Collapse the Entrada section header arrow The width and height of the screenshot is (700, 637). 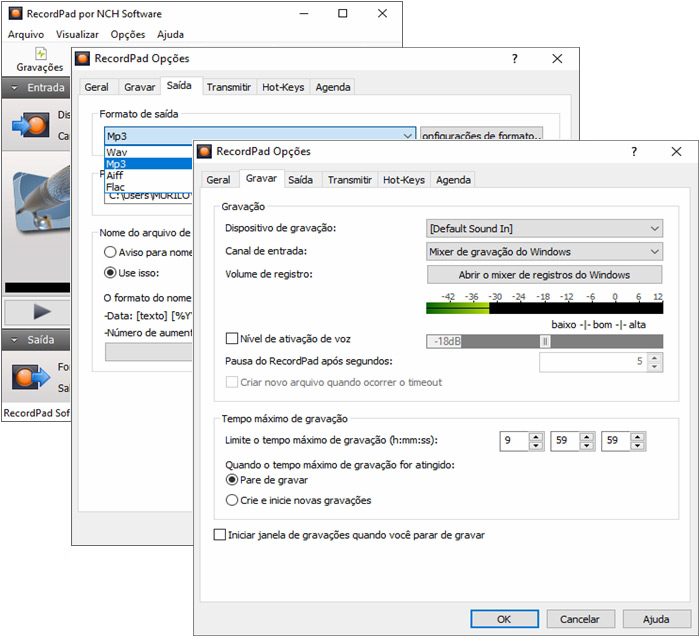click(x=14, y=88)
